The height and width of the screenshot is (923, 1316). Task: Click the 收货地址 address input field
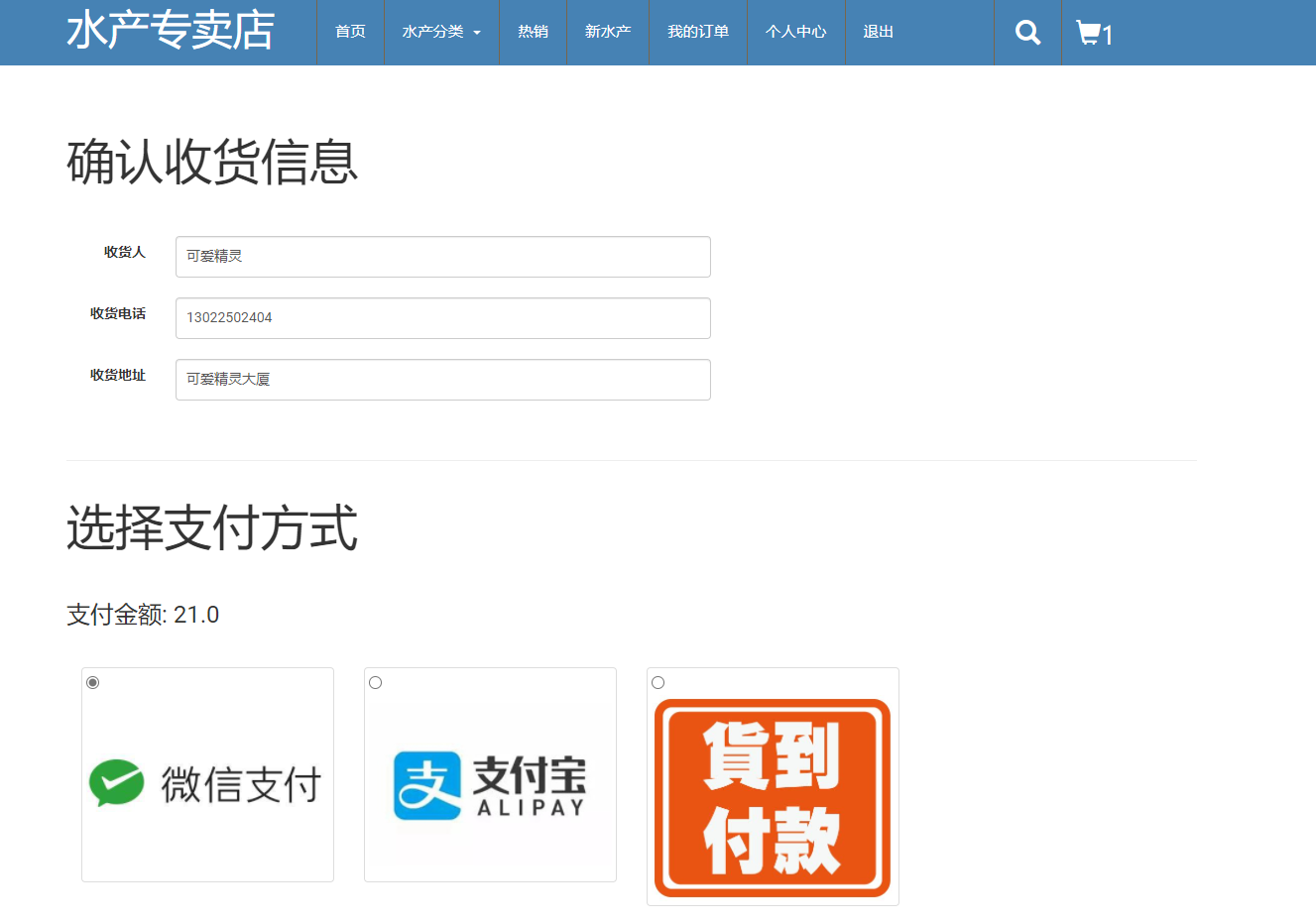(442, 379)
